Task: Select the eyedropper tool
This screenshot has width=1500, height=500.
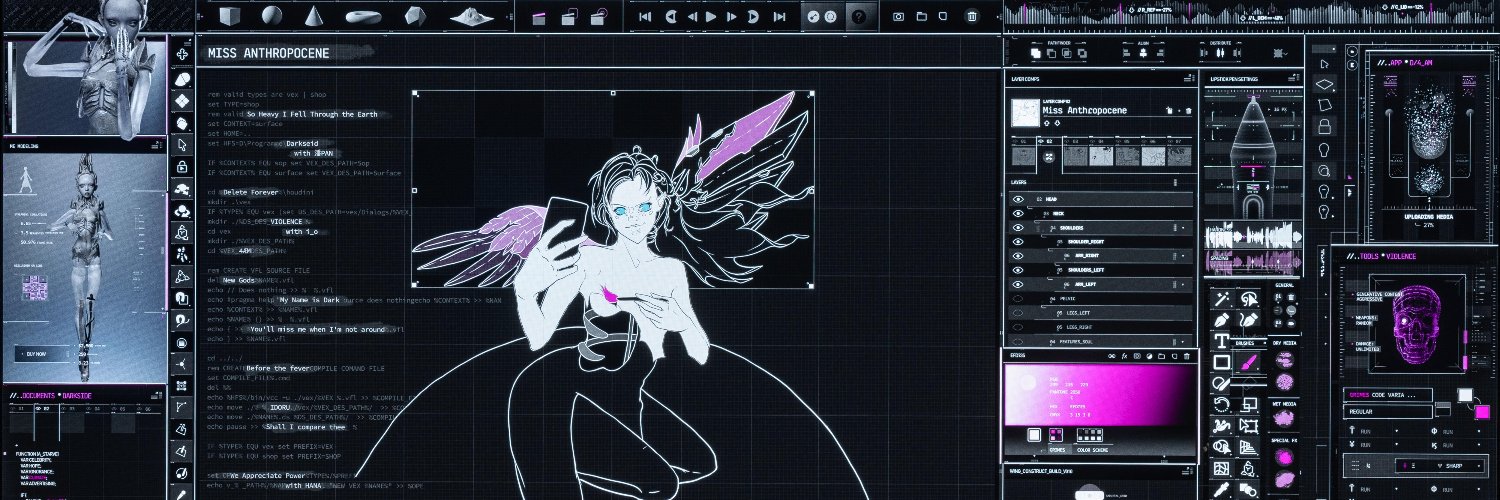Action: [1221, 490]
